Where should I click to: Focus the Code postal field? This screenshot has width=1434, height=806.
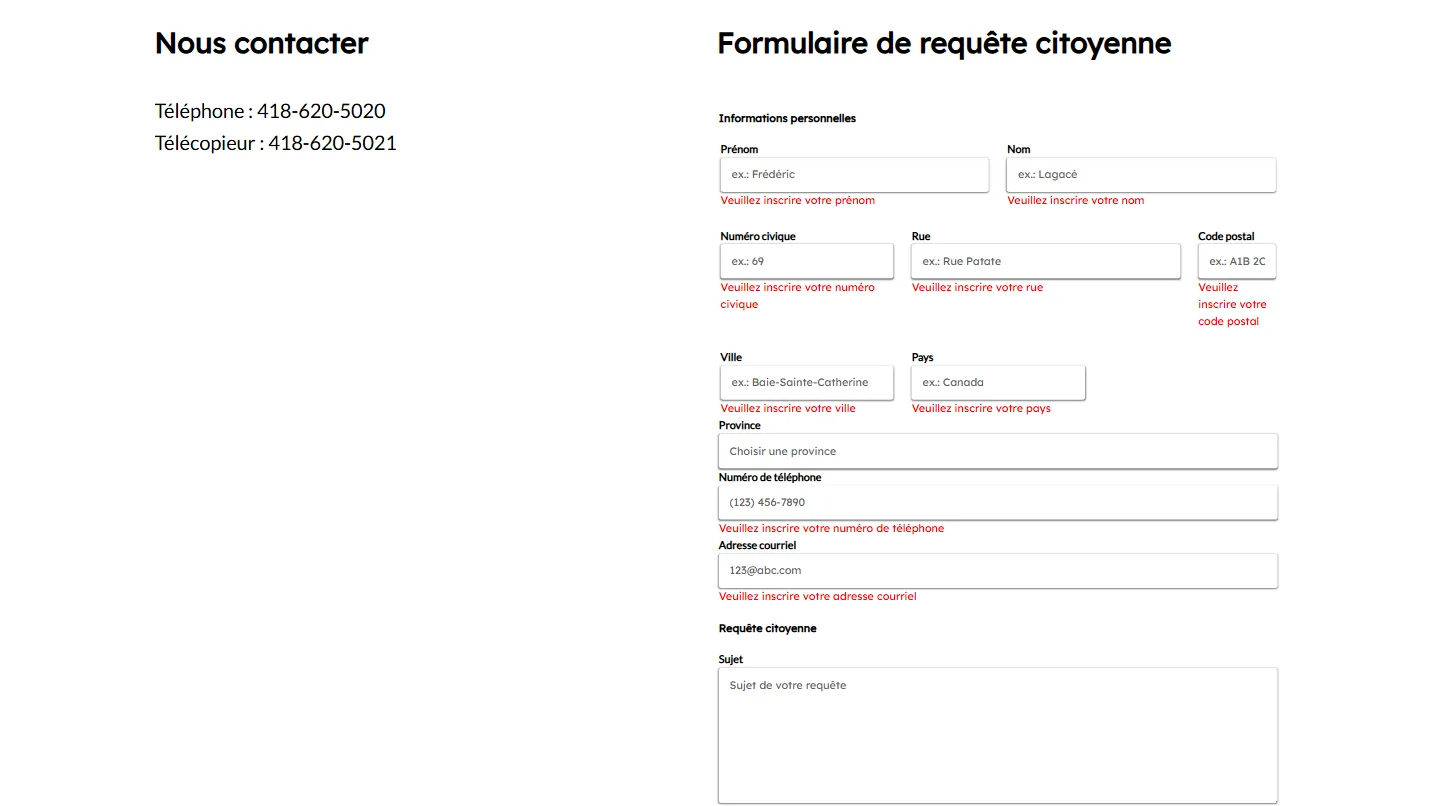coord(1237,261)
